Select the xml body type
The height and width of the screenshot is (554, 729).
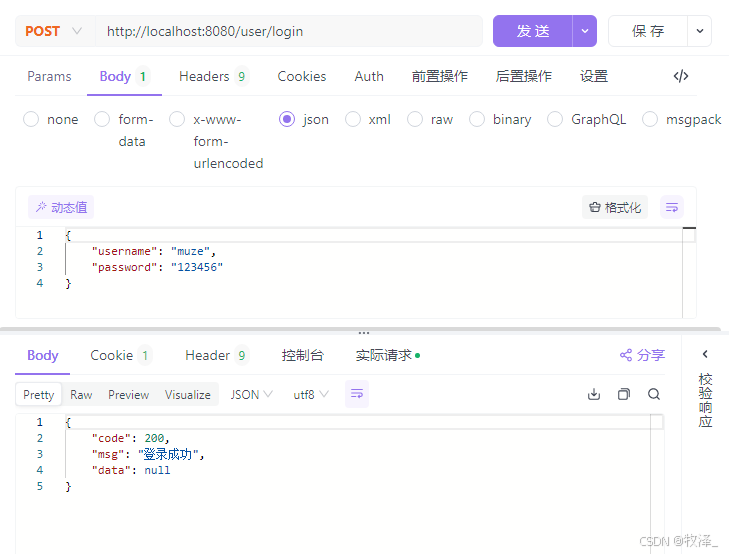(368, 119)
